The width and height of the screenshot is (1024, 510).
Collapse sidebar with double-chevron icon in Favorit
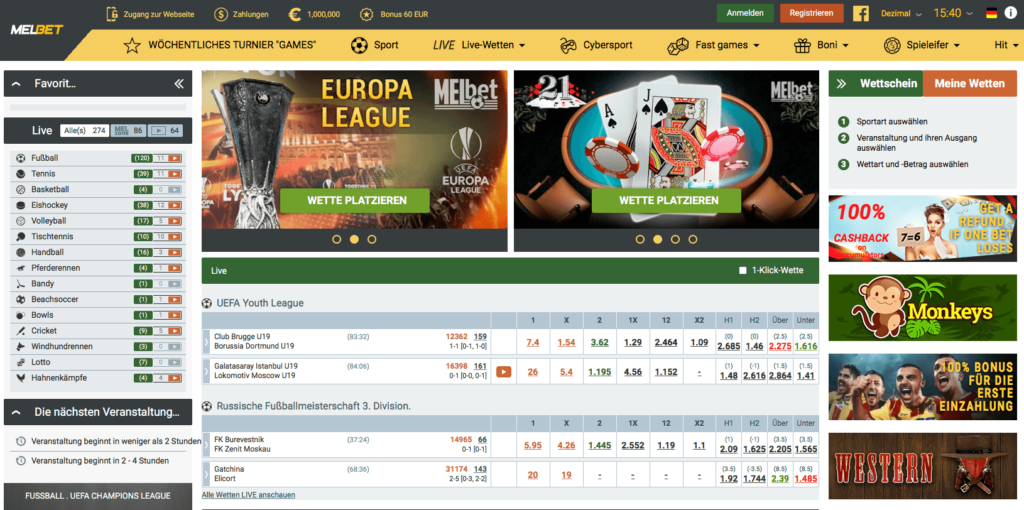click(179, 84)
